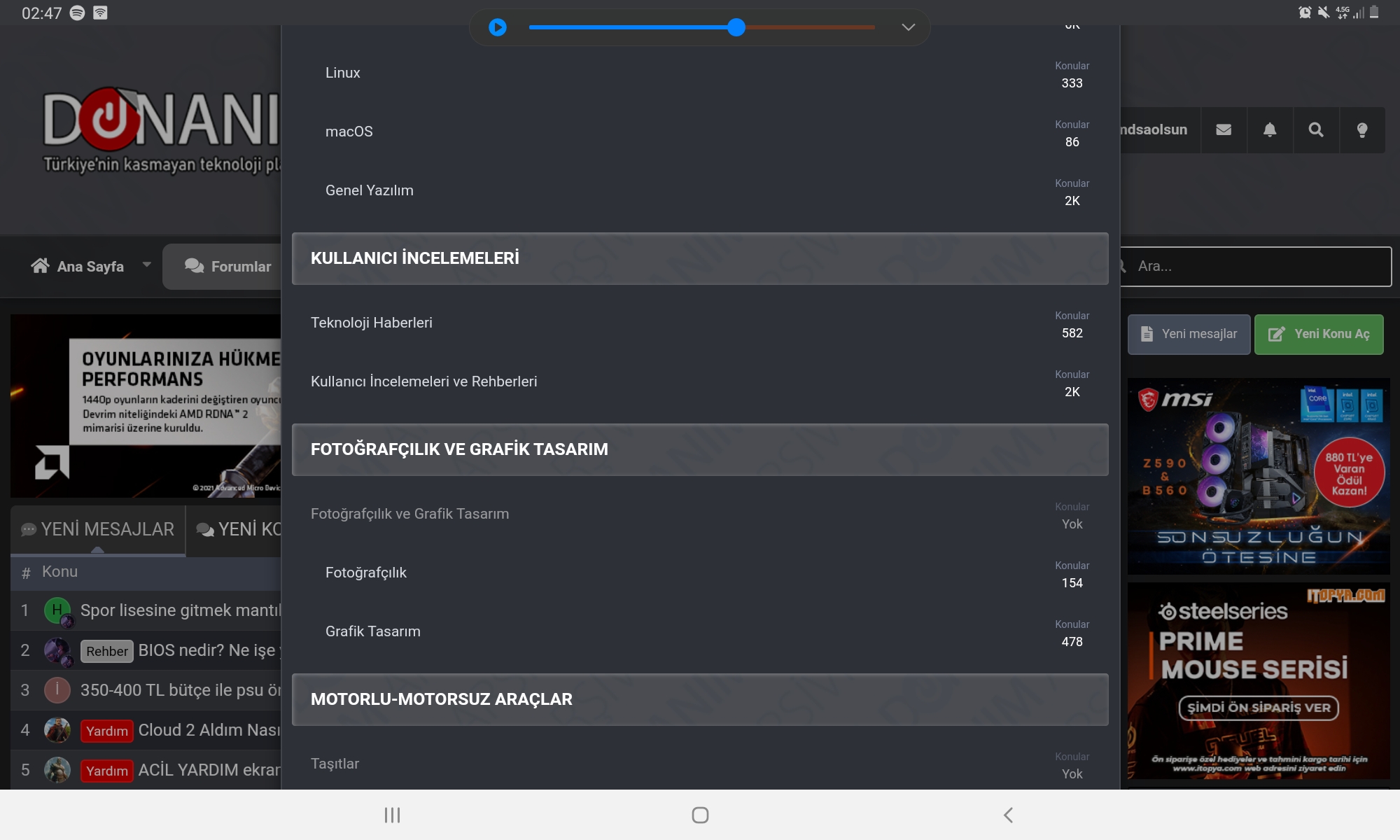Viewport: 1400px width, 840px height.
Task: Drag the audio playback progress slider
Action: coord(738,27)
